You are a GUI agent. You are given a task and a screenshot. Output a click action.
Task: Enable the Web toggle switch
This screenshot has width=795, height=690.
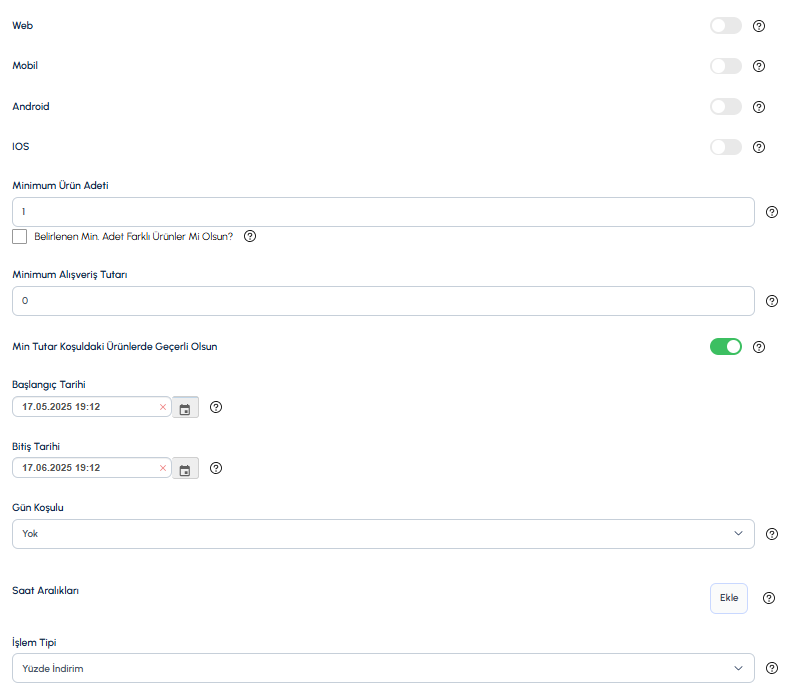(726, 26)
